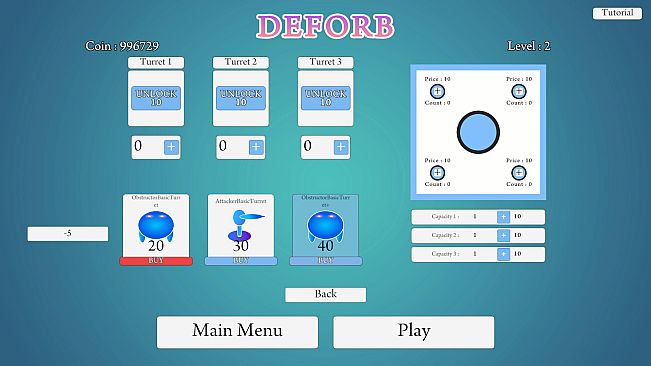Buy the 20-coin turret with red BUY
This screenshot has height=366, width=651.
tap(156, 261)
